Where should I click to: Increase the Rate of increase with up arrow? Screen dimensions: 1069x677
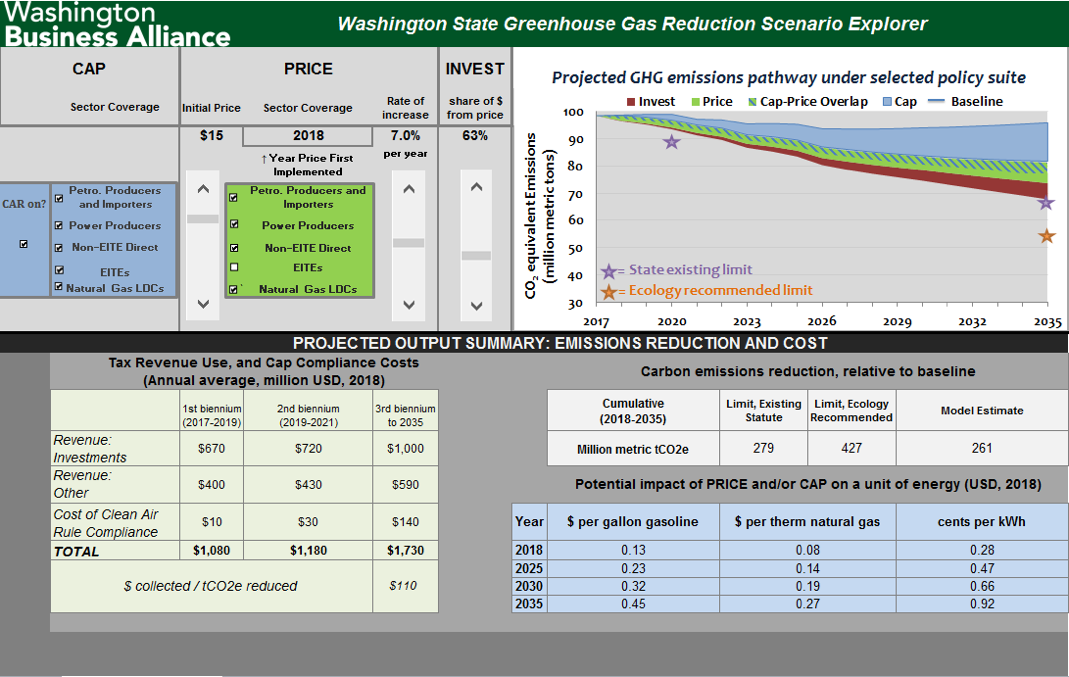click(x=408, y=187)
